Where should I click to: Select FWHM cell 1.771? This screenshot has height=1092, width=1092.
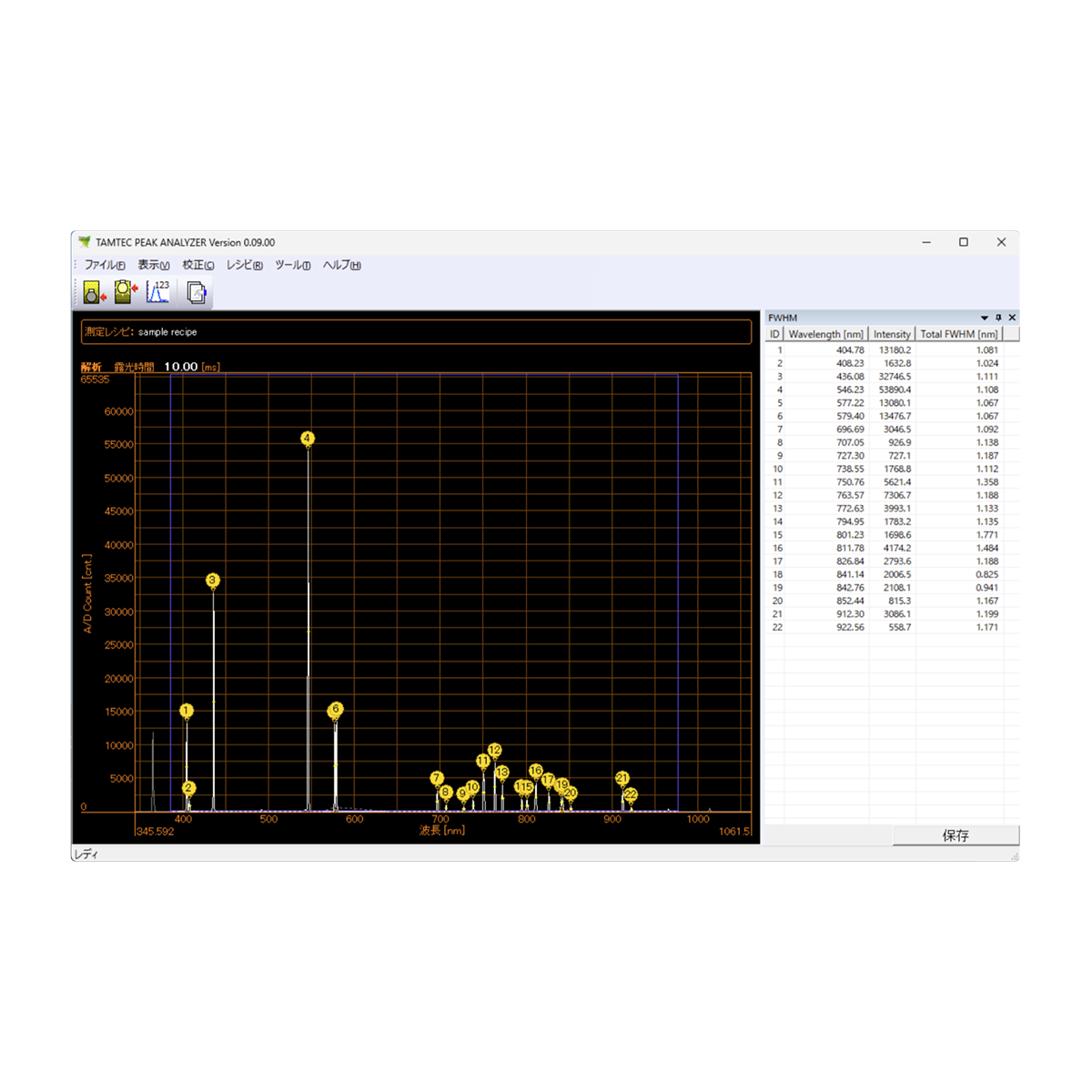[987, 535]
